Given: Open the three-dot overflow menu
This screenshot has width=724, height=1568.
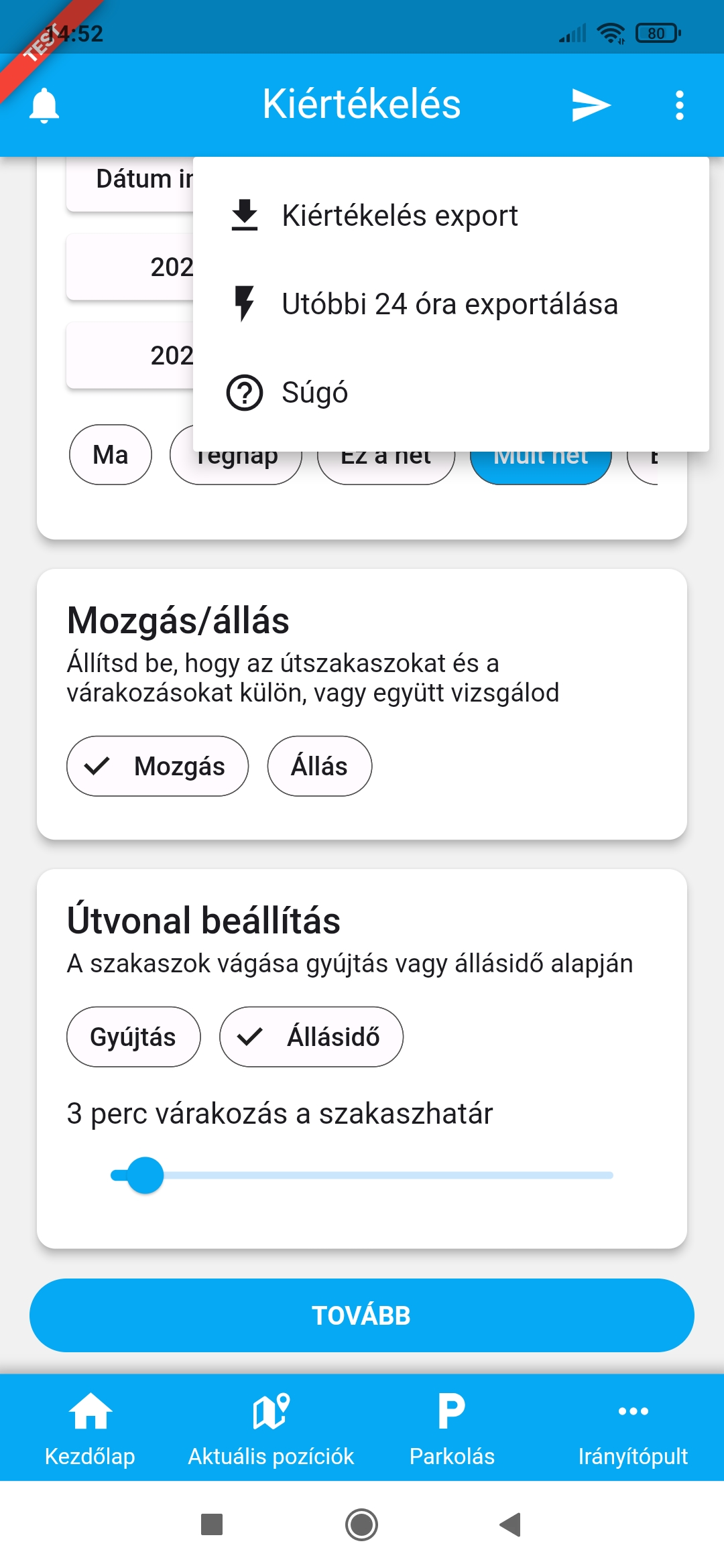Looking at the screenshot, I should 679,105.
